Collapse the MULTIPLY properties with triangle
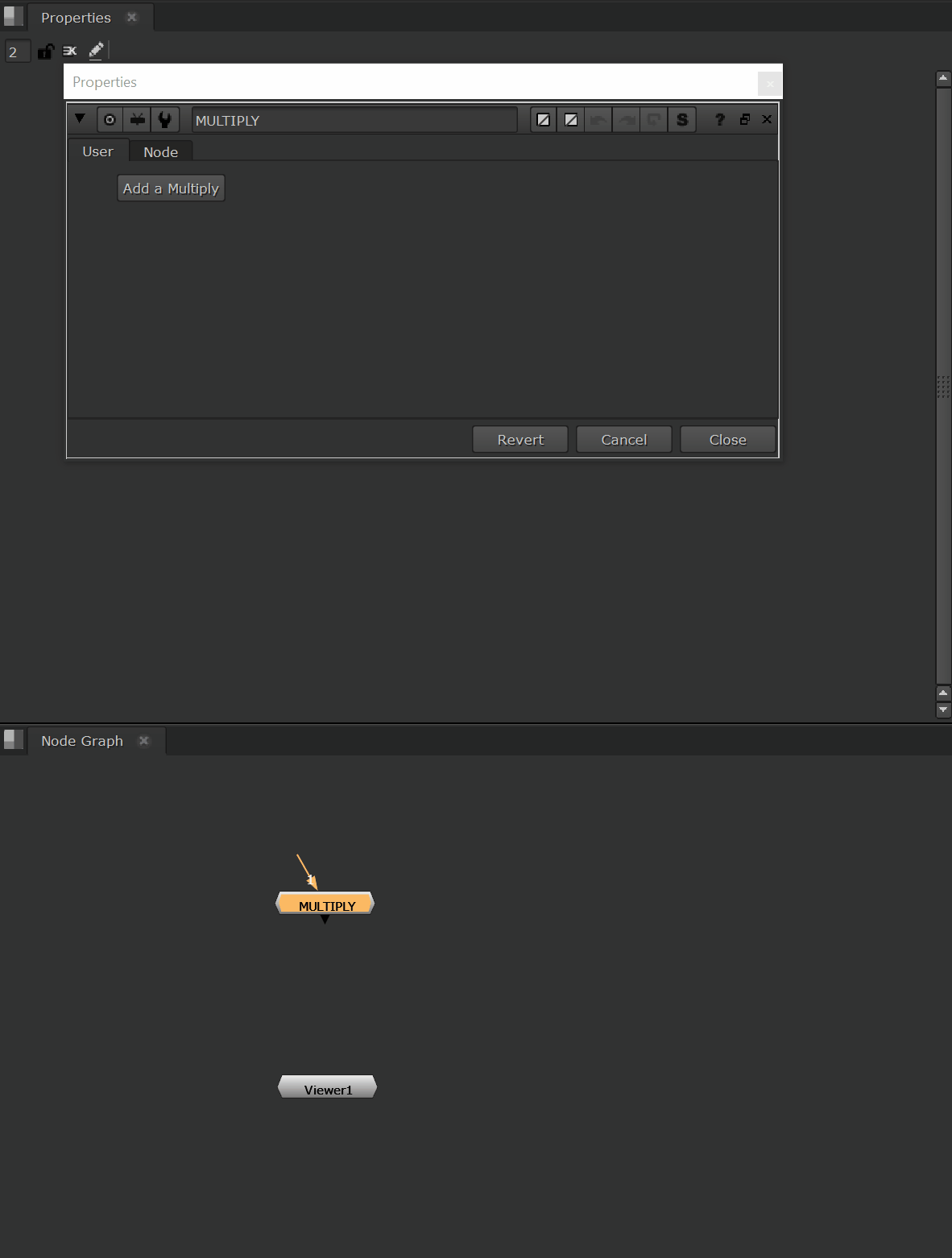 tap(80, 119)
